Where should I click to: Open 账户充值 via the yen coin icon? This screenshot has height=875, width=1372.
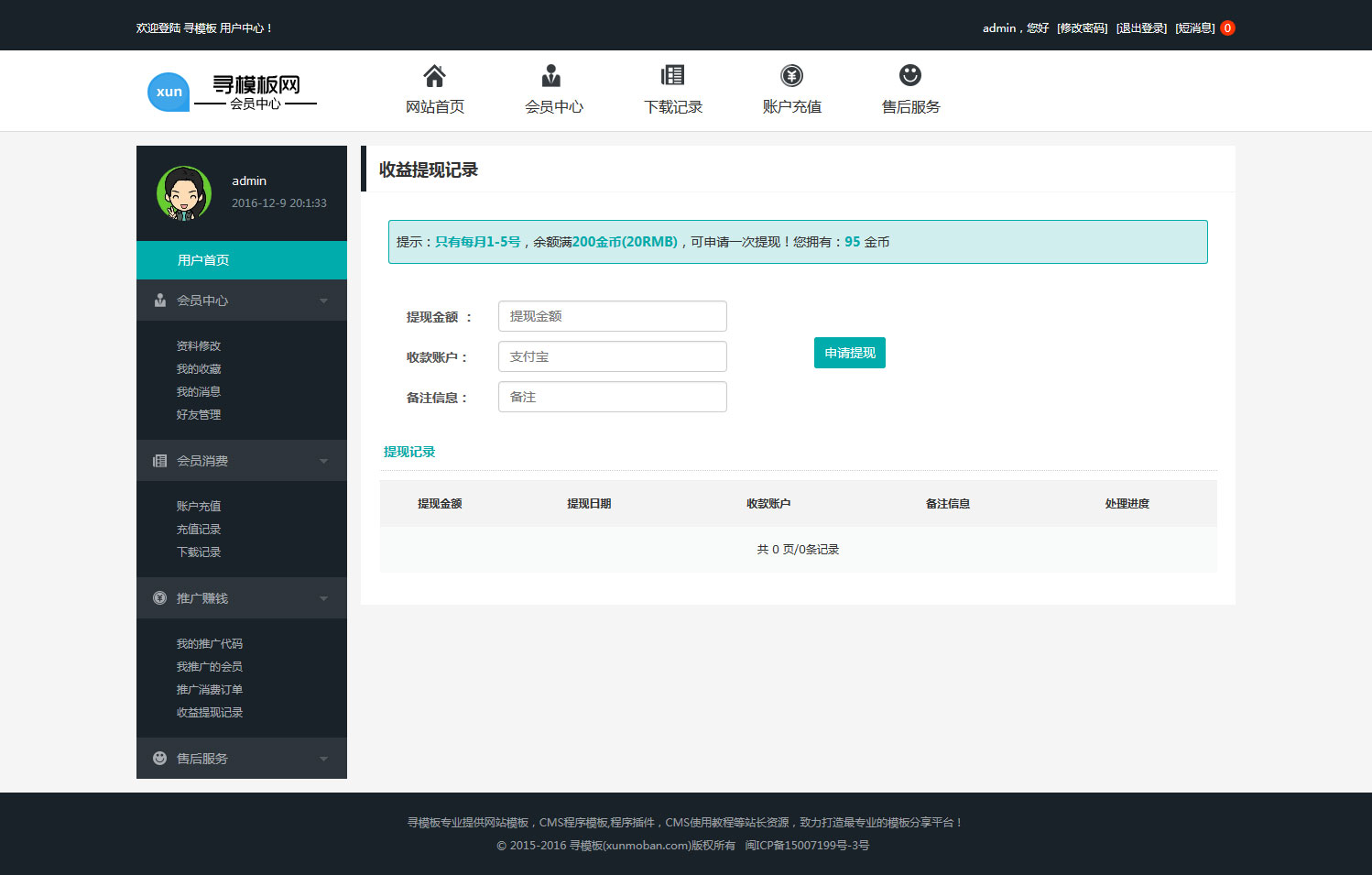(x=791, y=75)
